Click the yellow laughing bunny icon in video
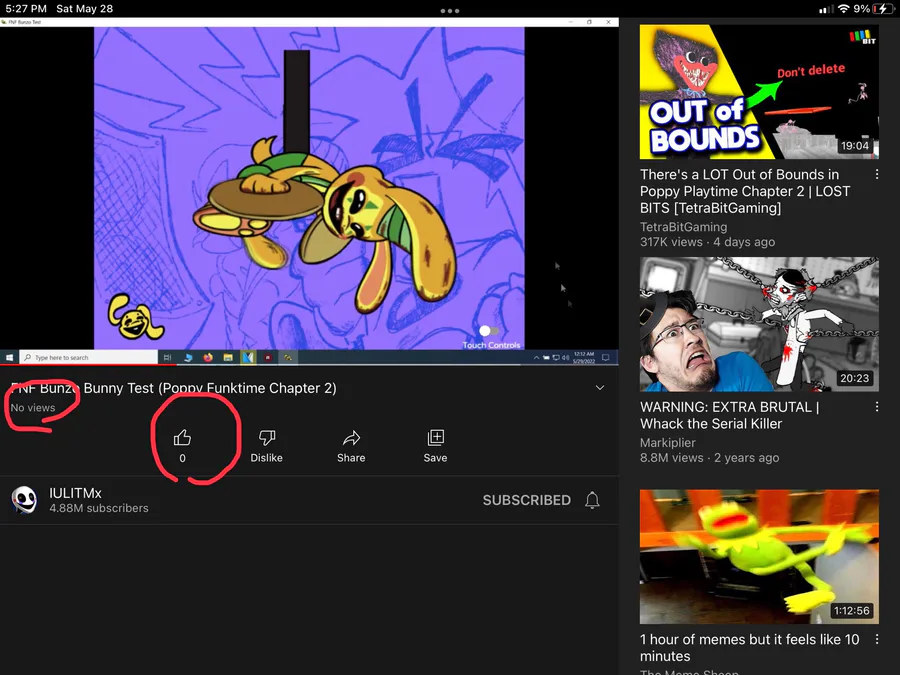 pyautogui.click(x=135, y=316)
